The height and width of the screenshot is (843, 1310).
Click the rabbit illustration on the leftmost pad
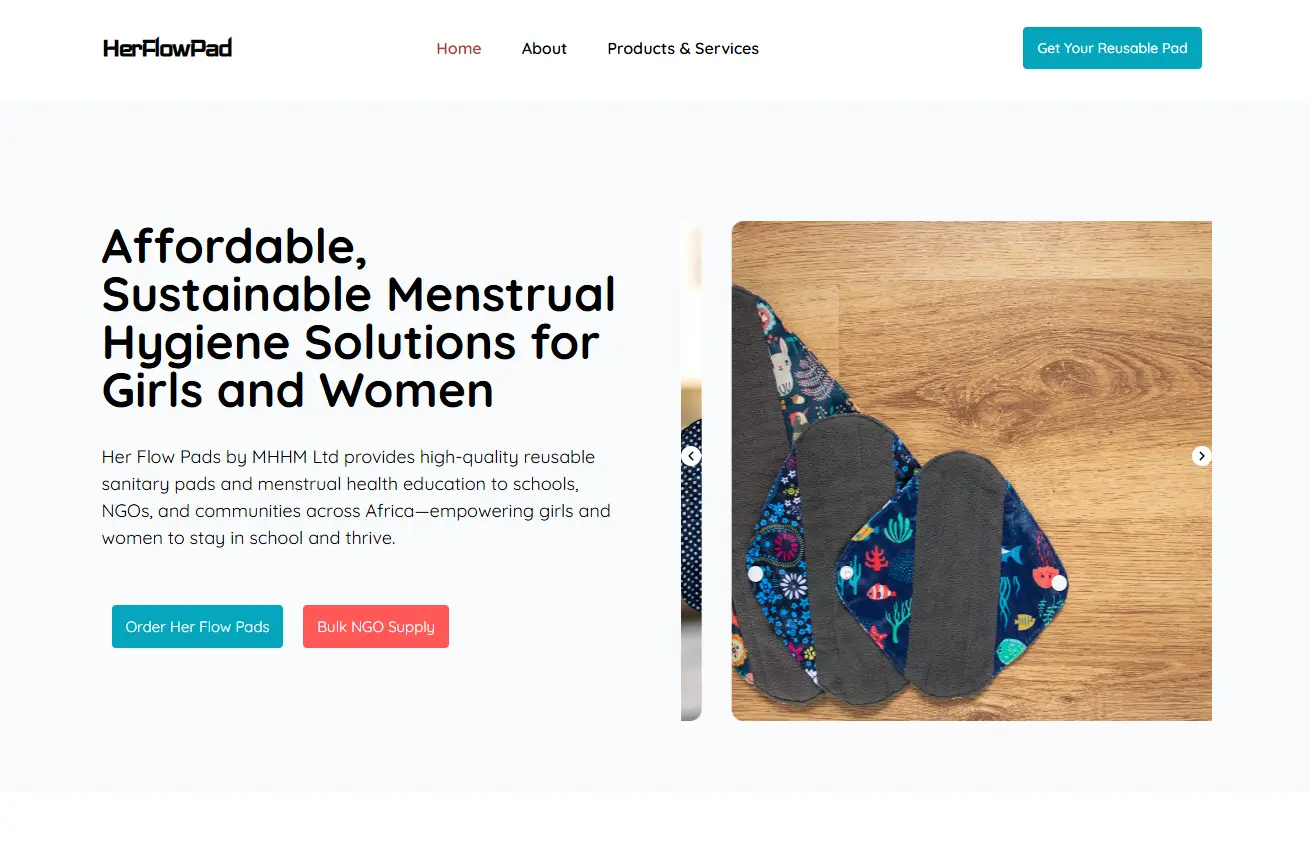[x=781, y=367]
